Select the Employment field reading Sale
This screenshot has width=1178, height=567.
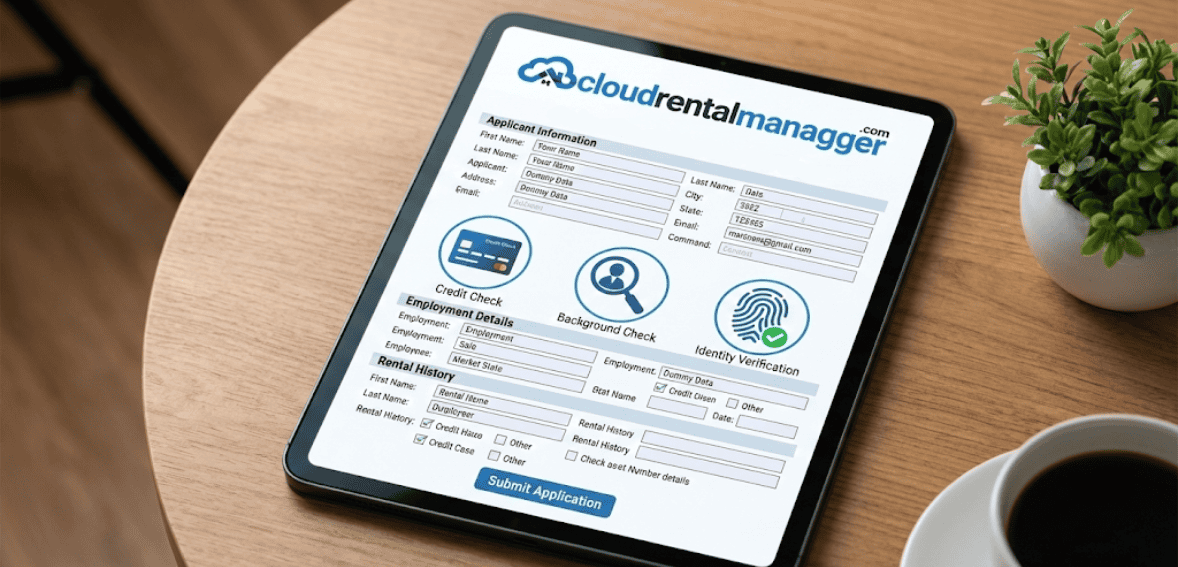pos(524,357)
